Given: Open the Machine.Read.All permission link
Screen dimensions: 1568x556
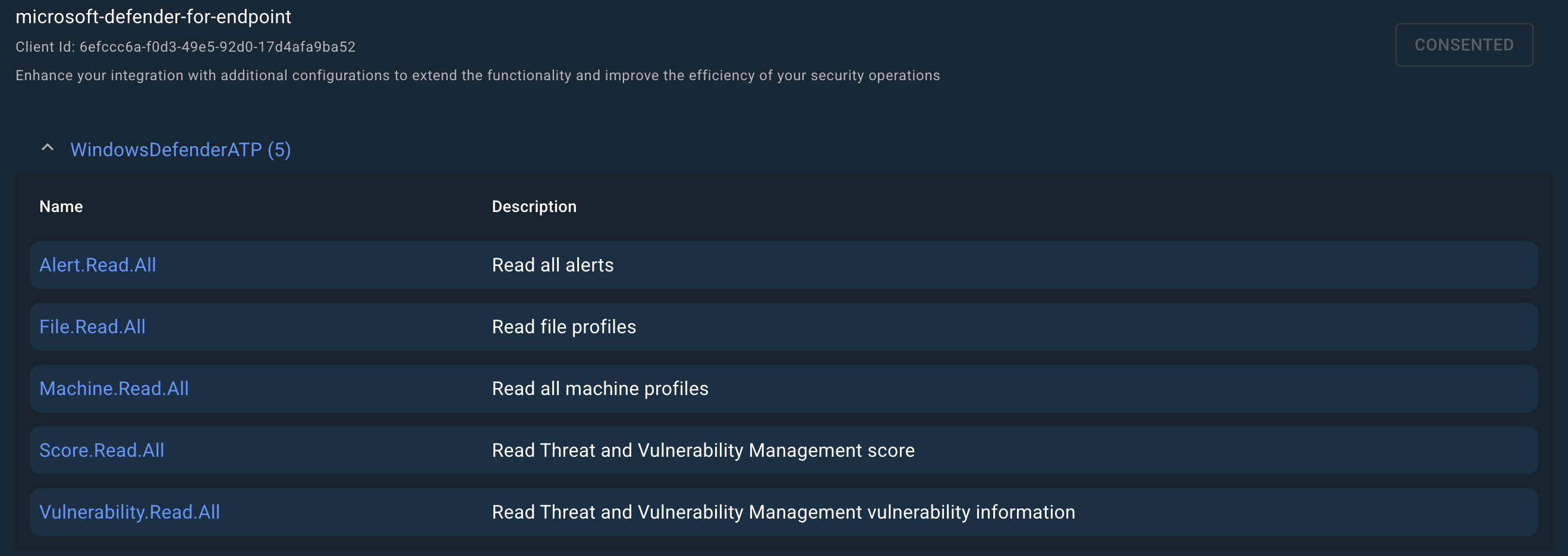Looking at the screenshot, I should [114, 388].
